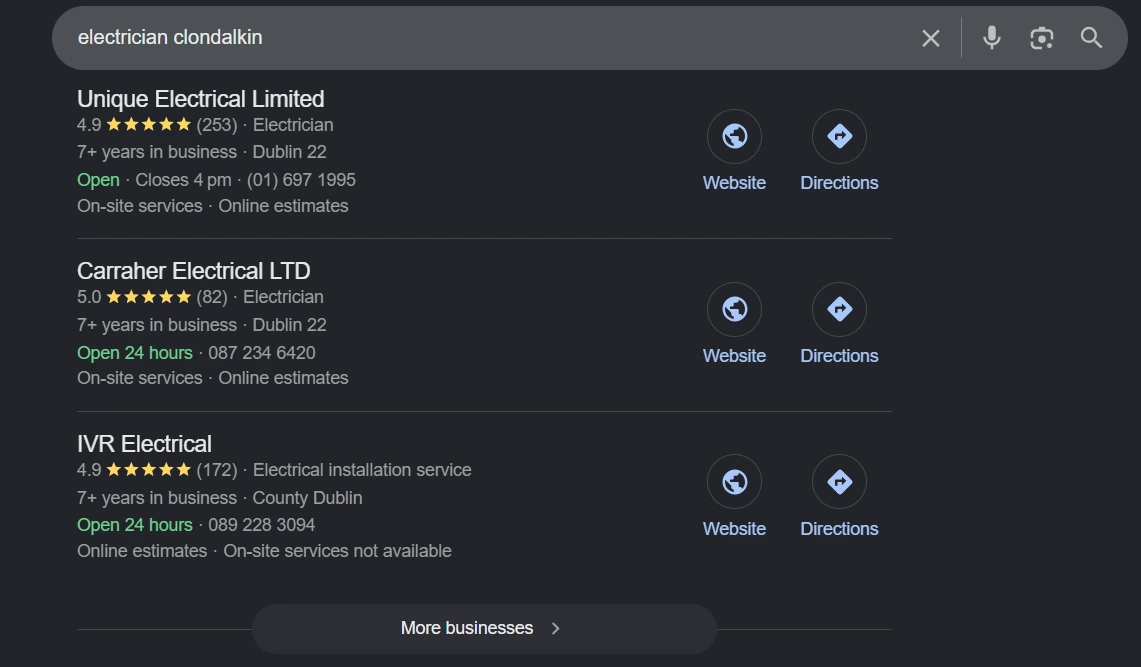Click phone number 089 228 3094
This screenshot has width=1141, height=667.
point(262,525)
